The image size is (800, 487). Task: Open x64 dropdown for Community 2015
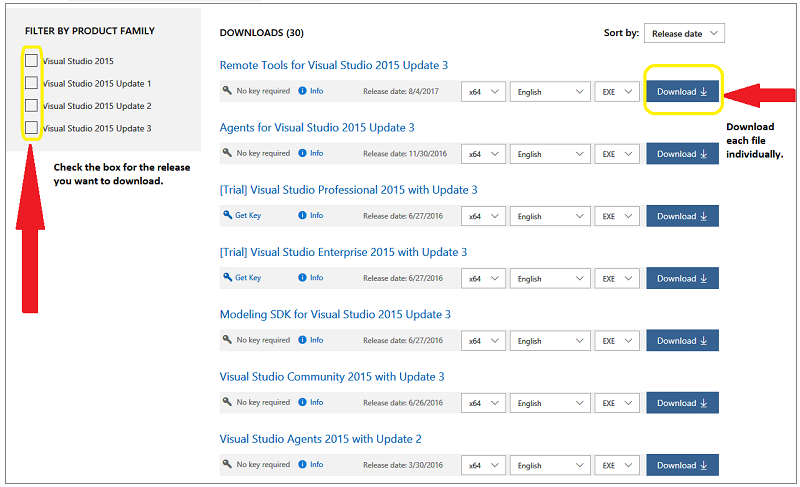[483, 403]
